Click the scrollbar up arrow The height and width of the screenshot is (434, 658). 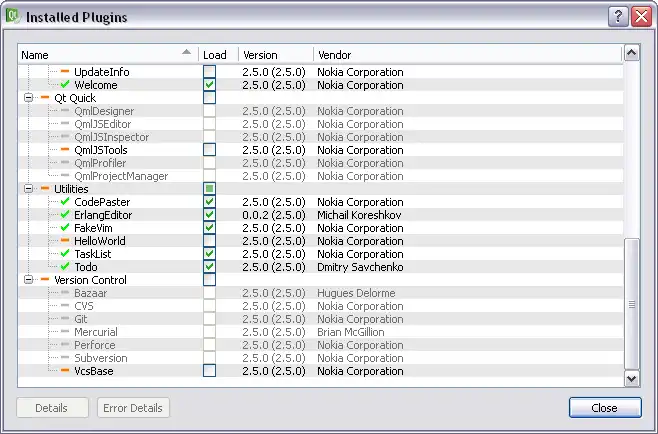[x=632, y=53]
